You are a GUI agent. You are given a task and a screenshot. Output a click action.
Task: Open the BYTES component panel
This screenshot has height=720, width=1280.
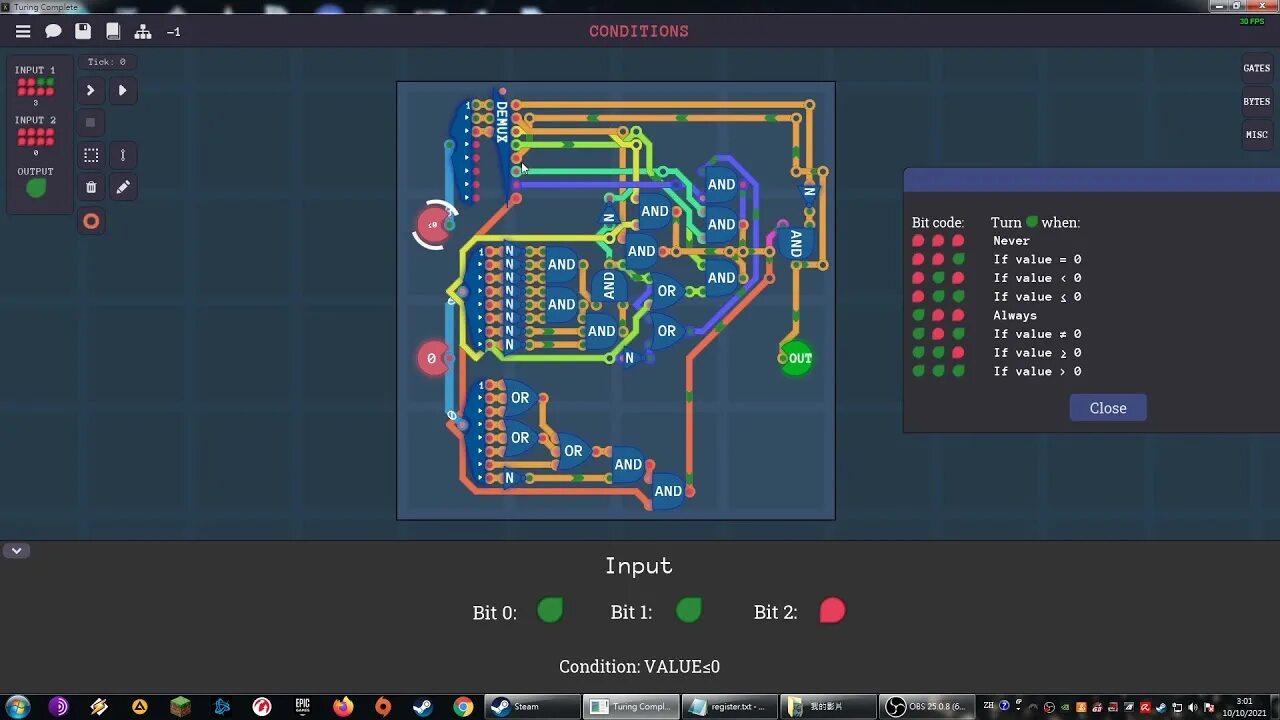(x=1257, y=101)
